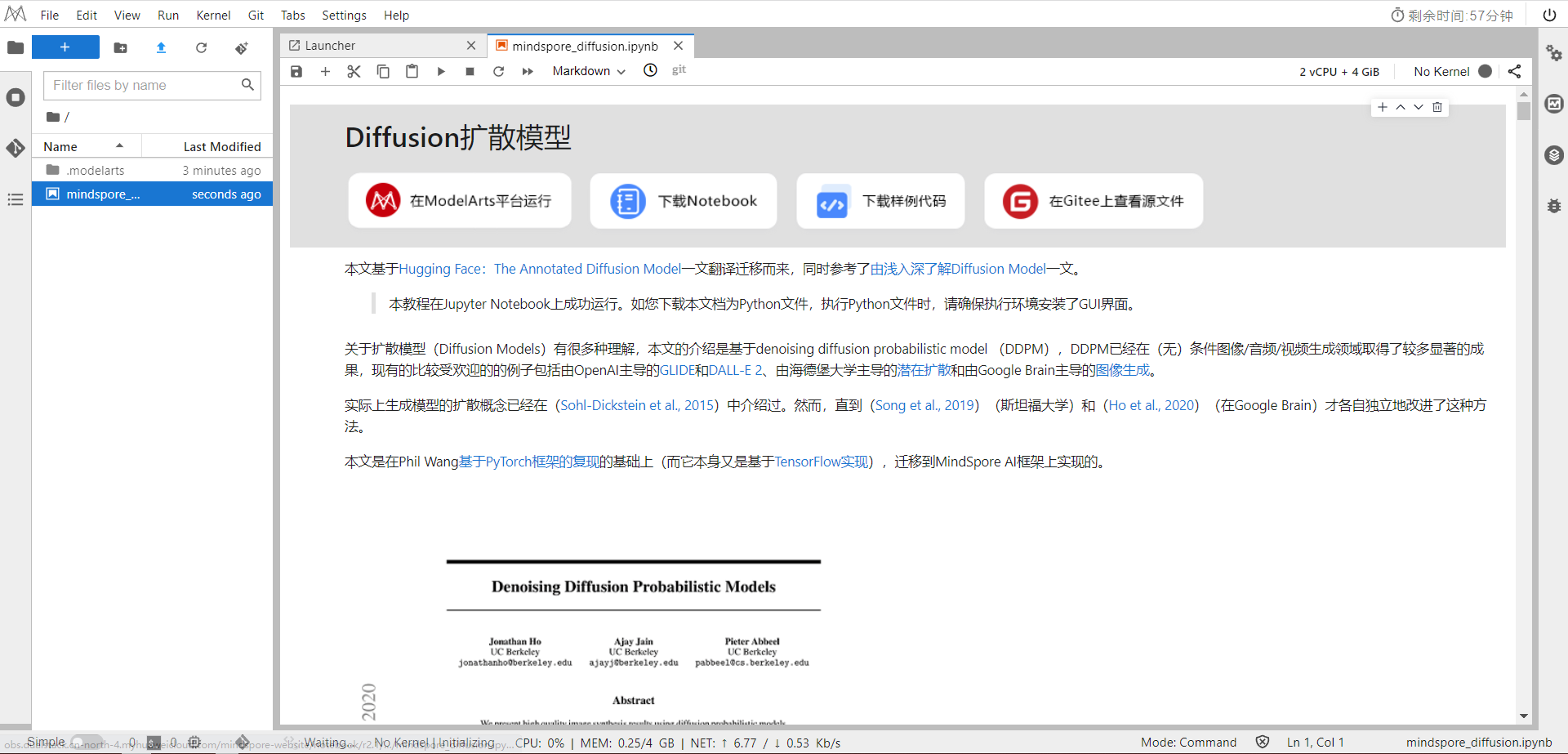
Task: Click the clock icon in notebook toolbar
Action: (x=650, y=70)
